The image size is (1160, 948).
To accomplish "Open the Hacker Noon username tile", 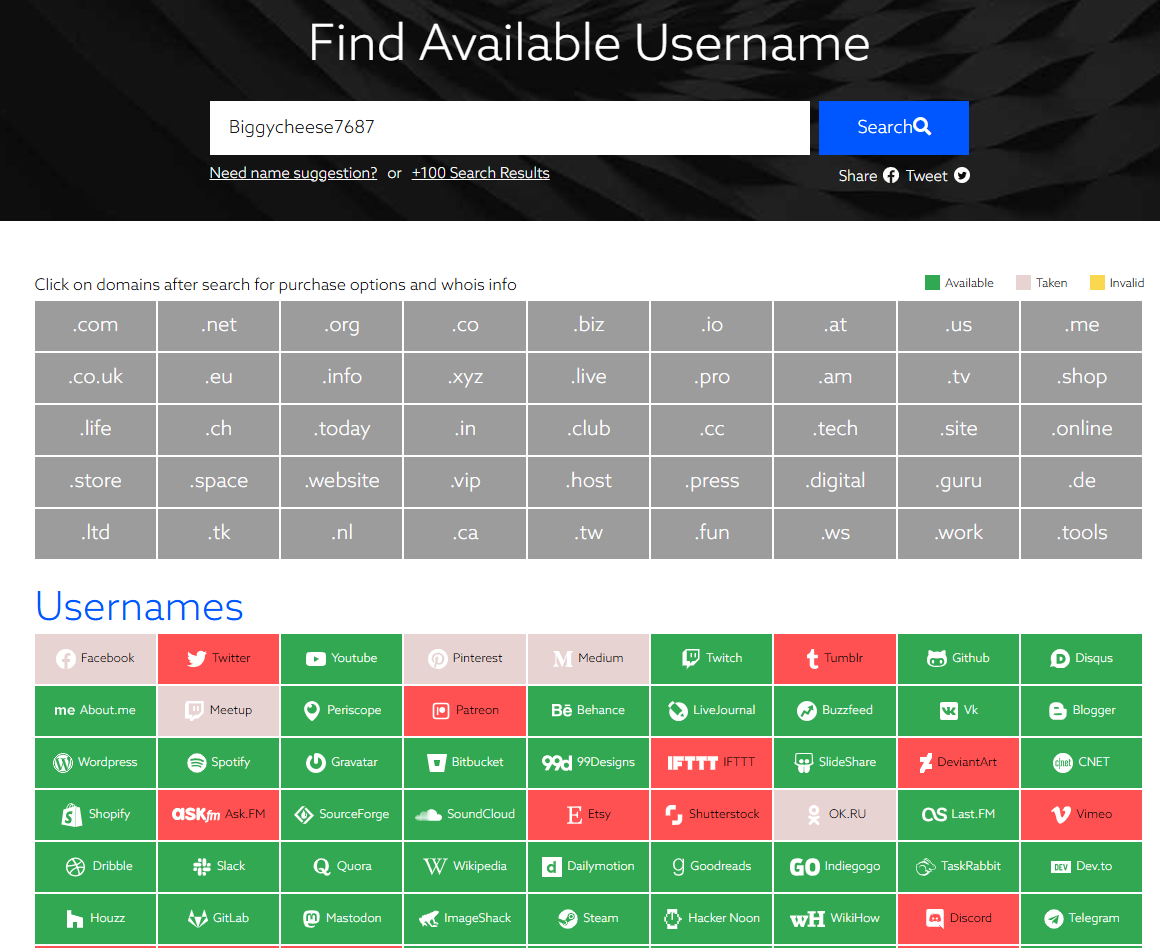I will (x=712, y=918).
